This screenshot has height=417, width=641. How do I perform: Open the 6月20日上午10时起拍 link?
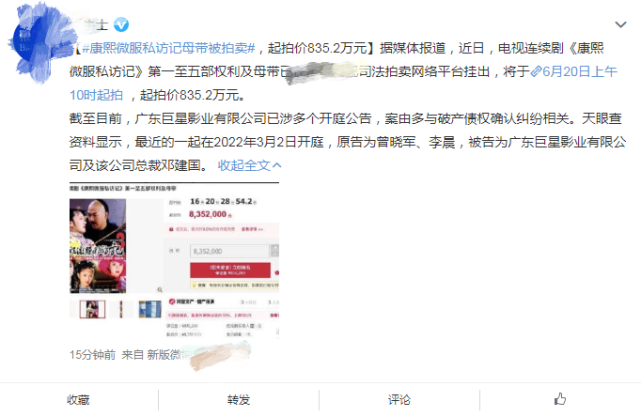[x=343, y=83]
